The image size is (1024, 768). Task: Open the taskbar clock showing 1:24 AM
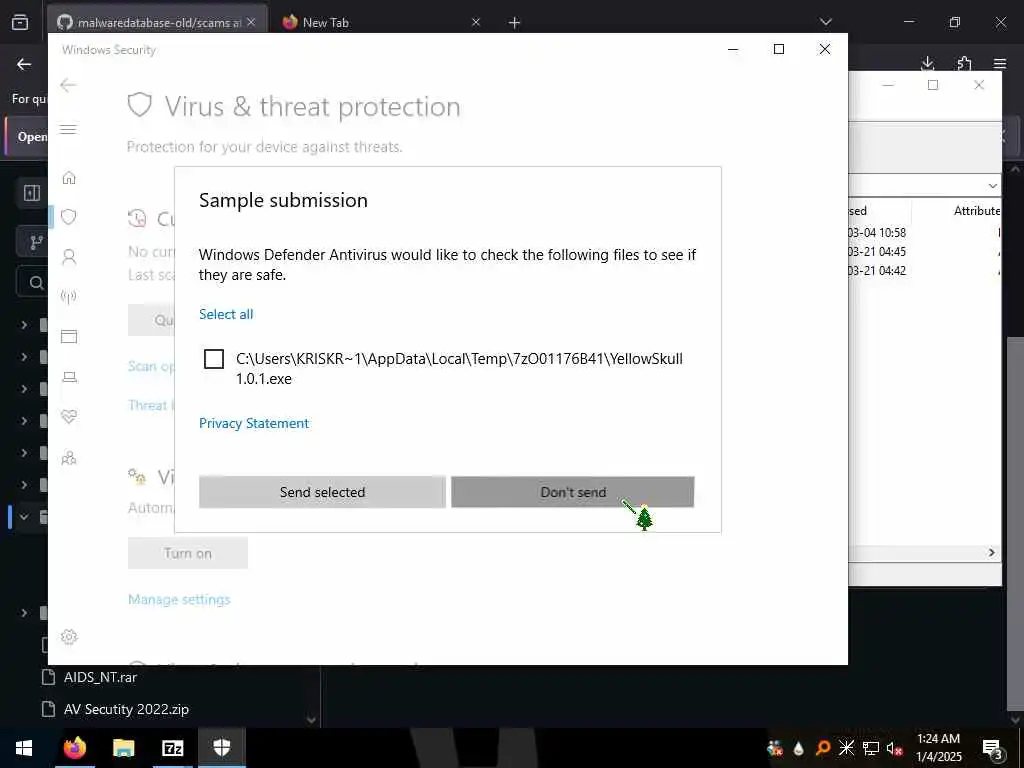tap(938, 748)
